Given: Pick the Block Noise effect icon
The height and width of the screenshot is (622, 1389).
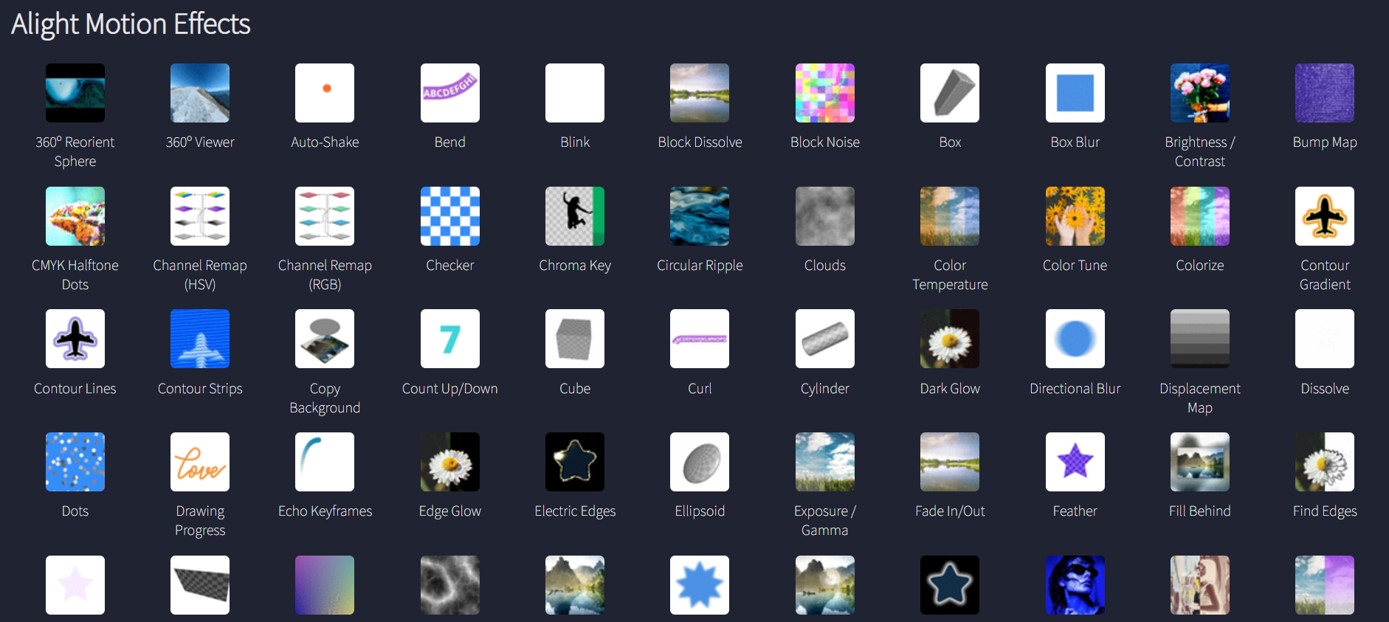Looking at the screenshot, I should click(825, 93).
